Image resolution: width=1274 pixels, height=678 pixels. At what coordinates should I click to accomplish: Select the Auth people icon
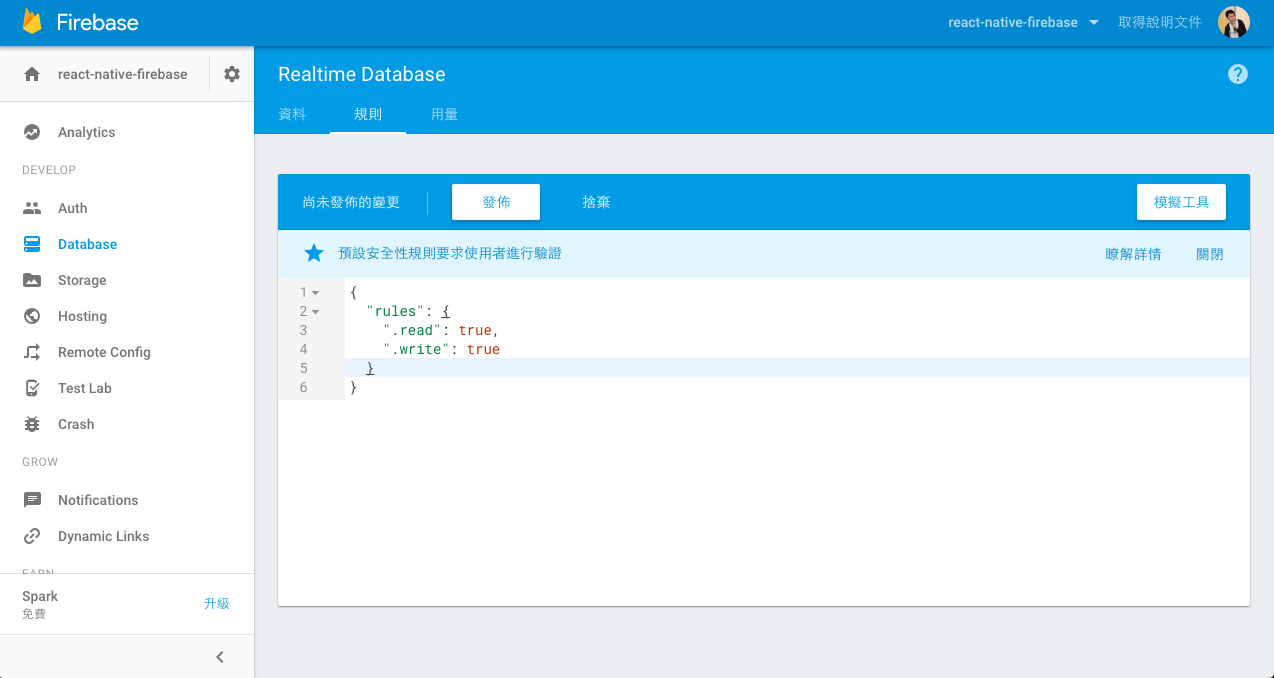[32, 208]
